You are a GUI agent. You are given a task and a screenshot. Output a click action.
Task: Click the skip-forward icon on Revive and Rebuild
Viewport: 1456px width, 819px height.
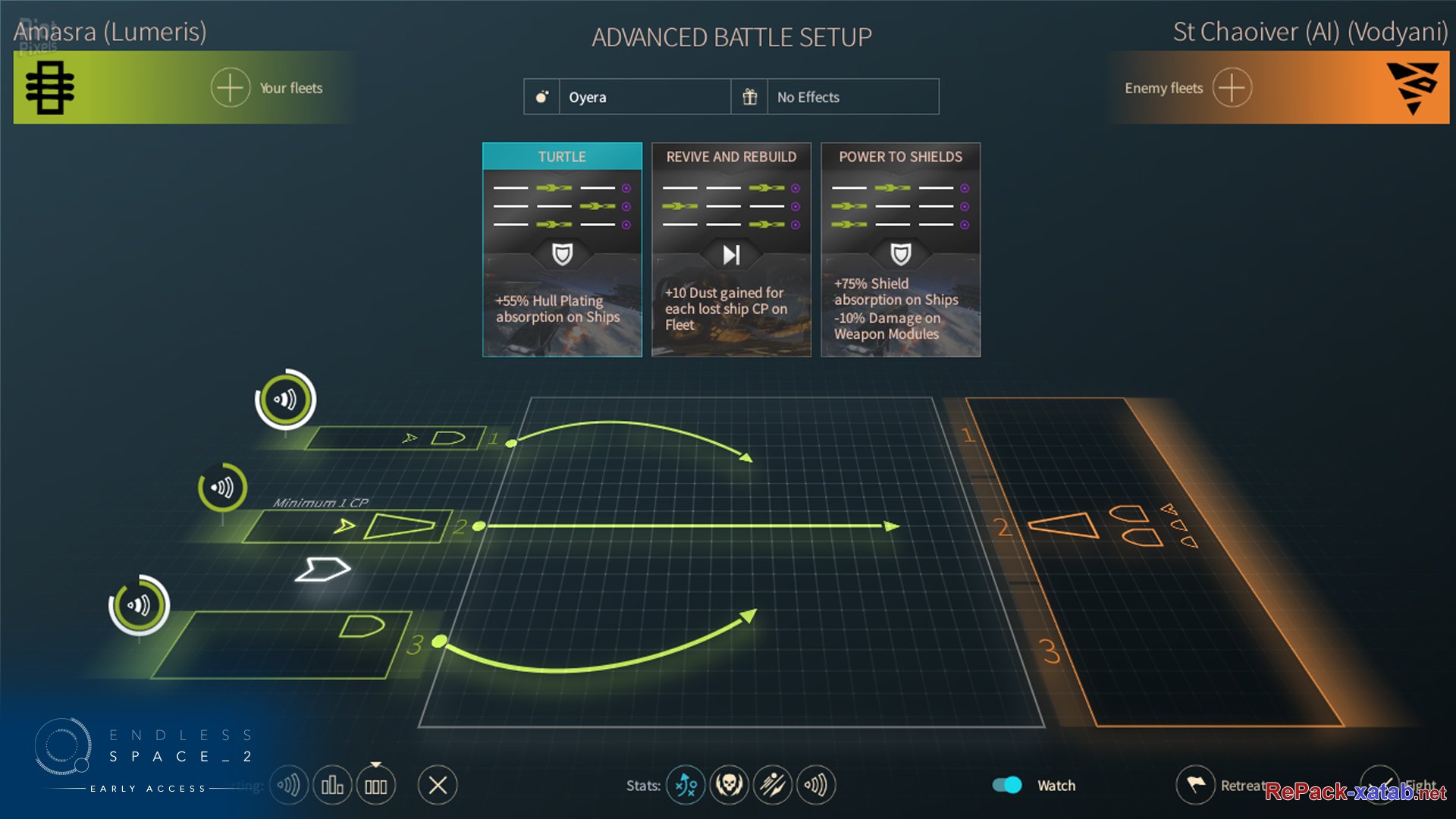click(x=731, y=254)
